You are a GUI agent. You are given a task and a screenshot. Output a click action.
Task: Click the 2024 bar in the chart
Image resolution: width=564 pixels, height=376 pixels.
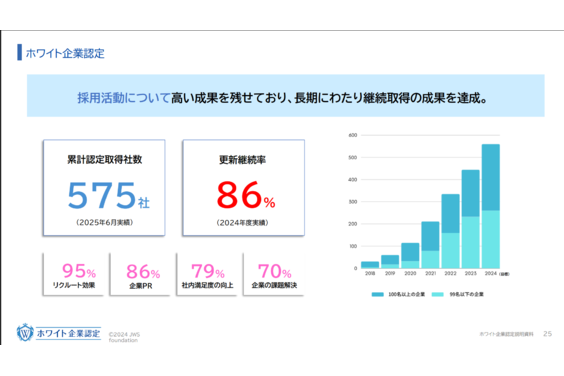(x=491, y=206)
